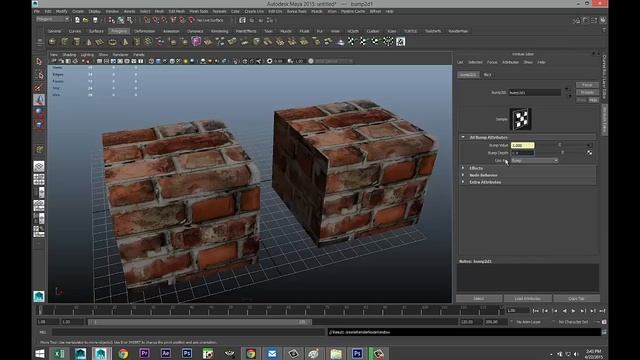Viewport: 640px width, 360px height.
Task: Click the connection icon beside Bump Value
Action: point(589,145)
